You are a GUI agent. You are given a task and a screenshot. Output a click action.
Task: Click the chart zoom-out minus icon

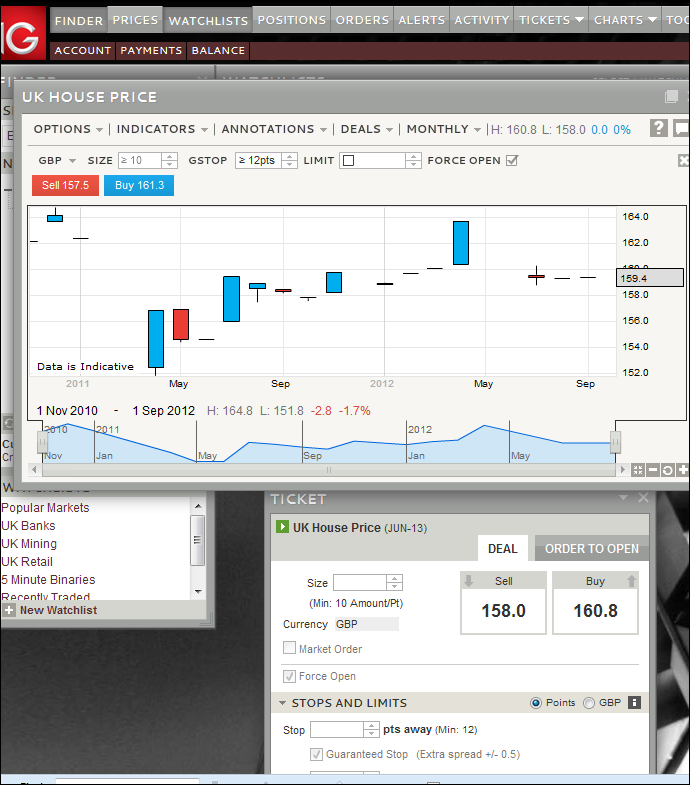pyautogui.click(x=653, y=470)
